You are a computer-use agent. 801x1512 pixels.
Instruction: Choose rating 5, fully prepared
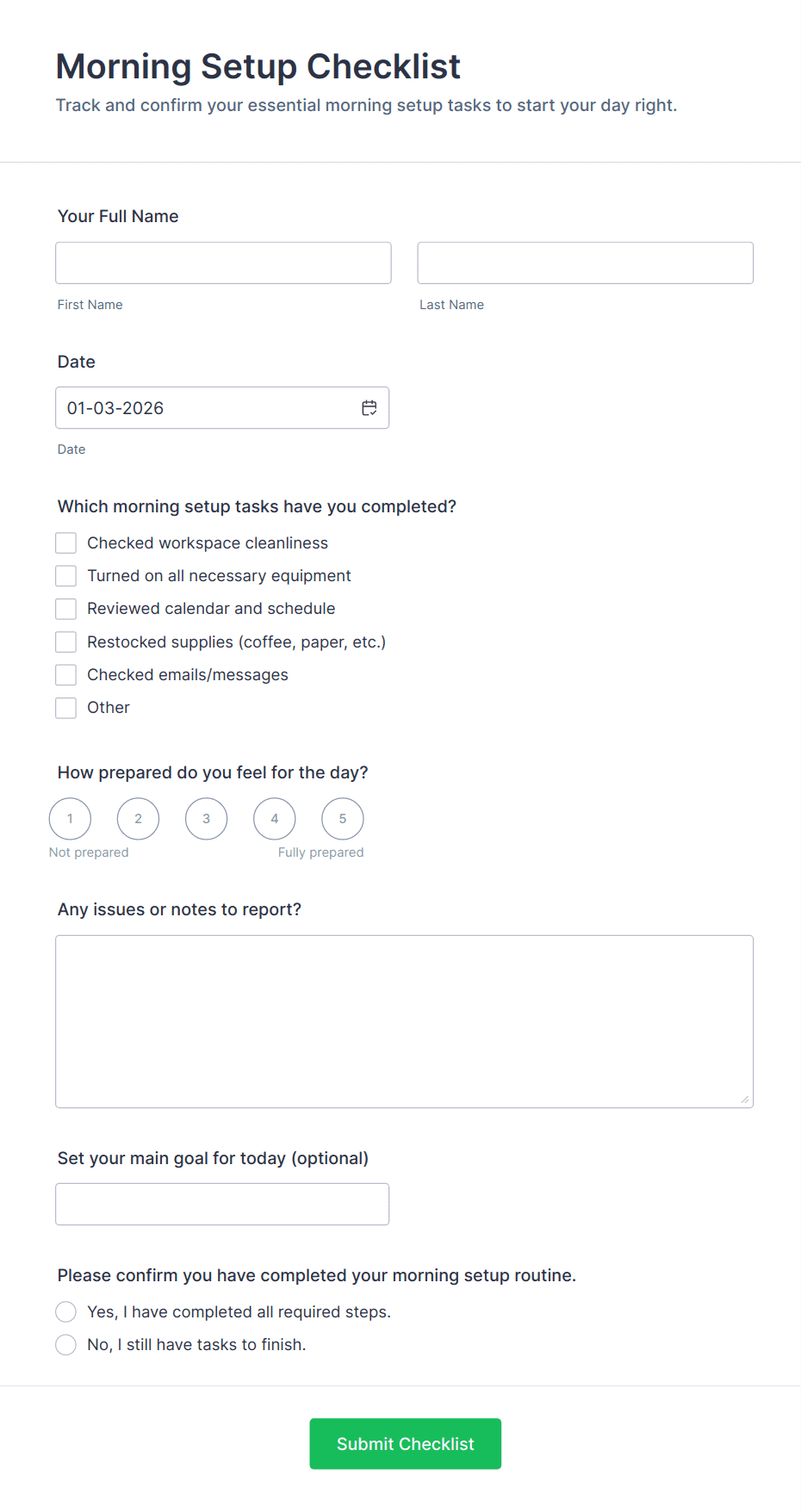click(x=343, y=819)
